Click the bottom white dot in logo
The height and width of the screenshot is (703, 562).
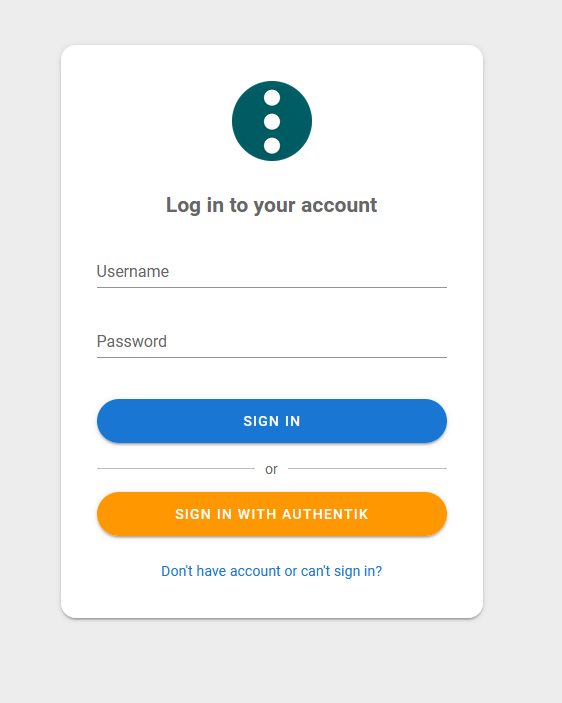click(272, 146)
